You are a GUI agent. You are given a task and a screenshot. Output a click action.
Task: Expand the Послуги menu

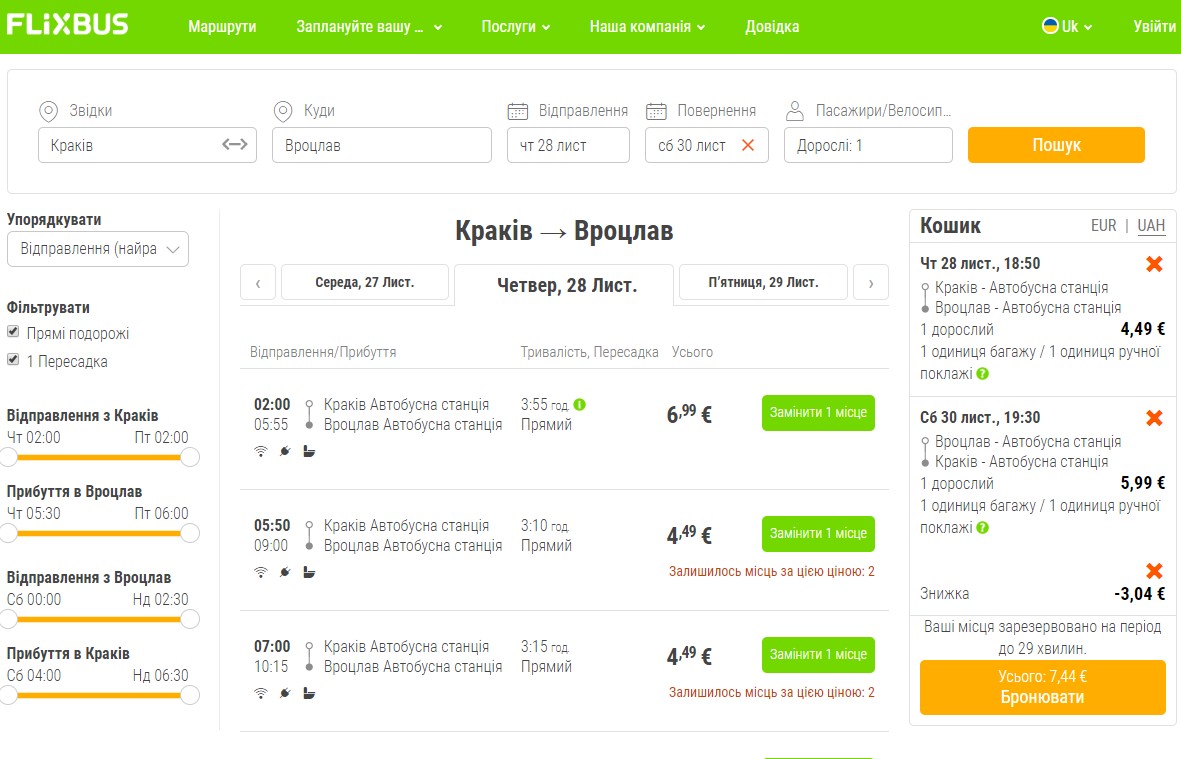516,26
